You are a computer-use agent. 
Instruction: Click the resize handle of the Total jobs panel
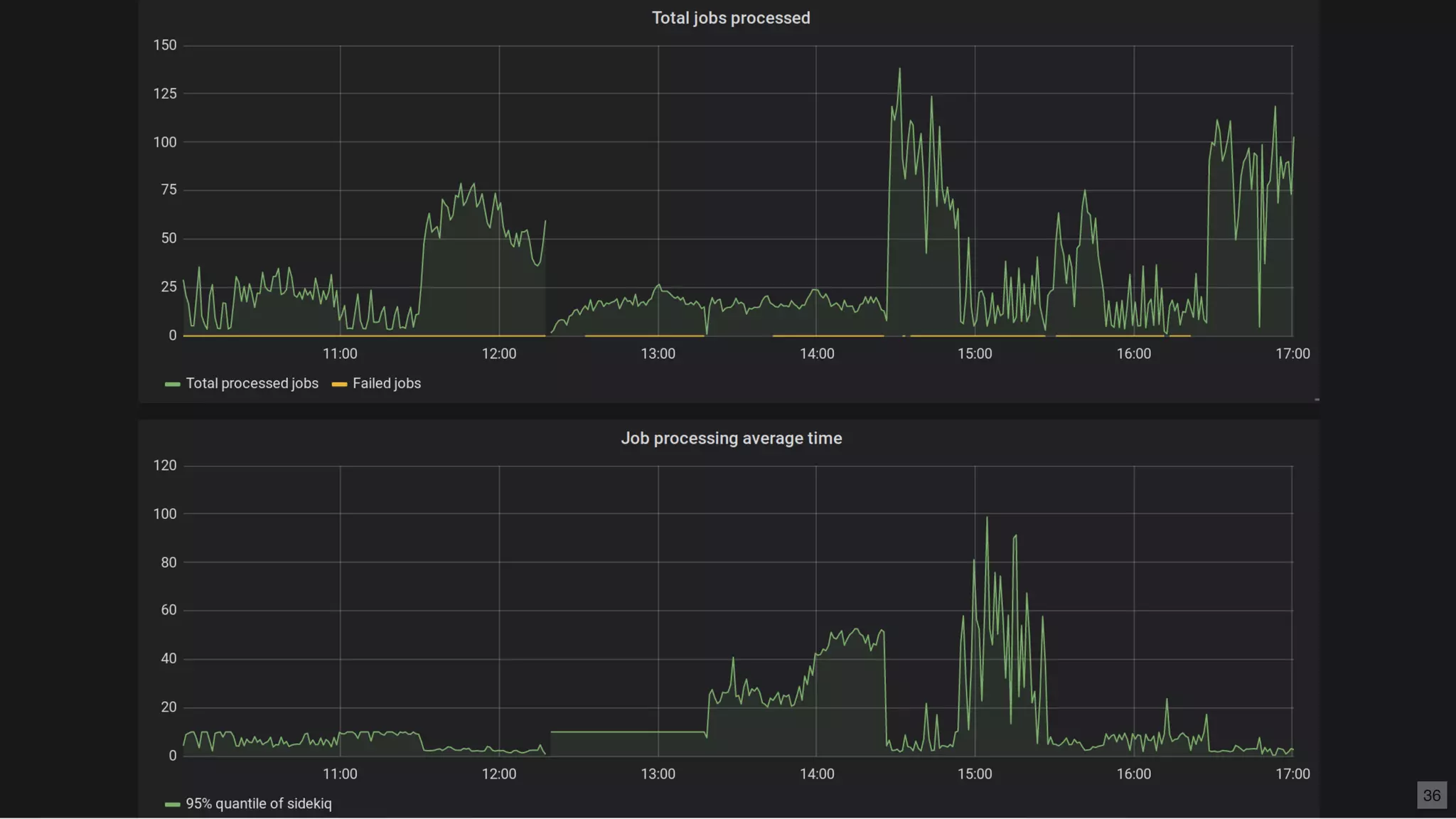[1317, 400]
